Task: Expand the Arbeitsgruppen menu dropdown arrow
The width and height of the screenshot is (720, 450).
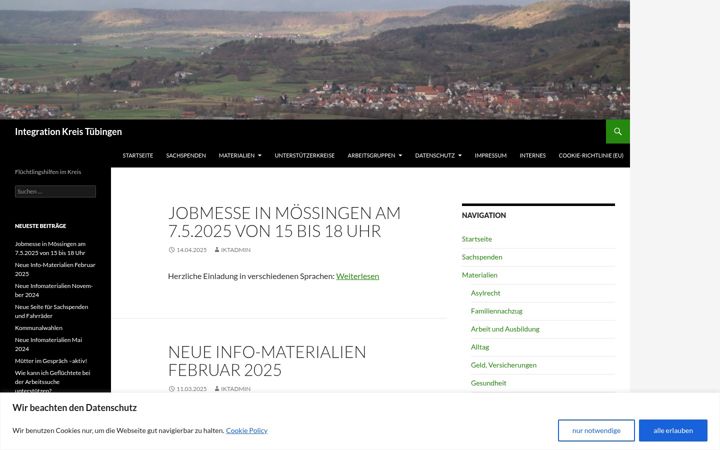Action: click(x=400, y=156)
